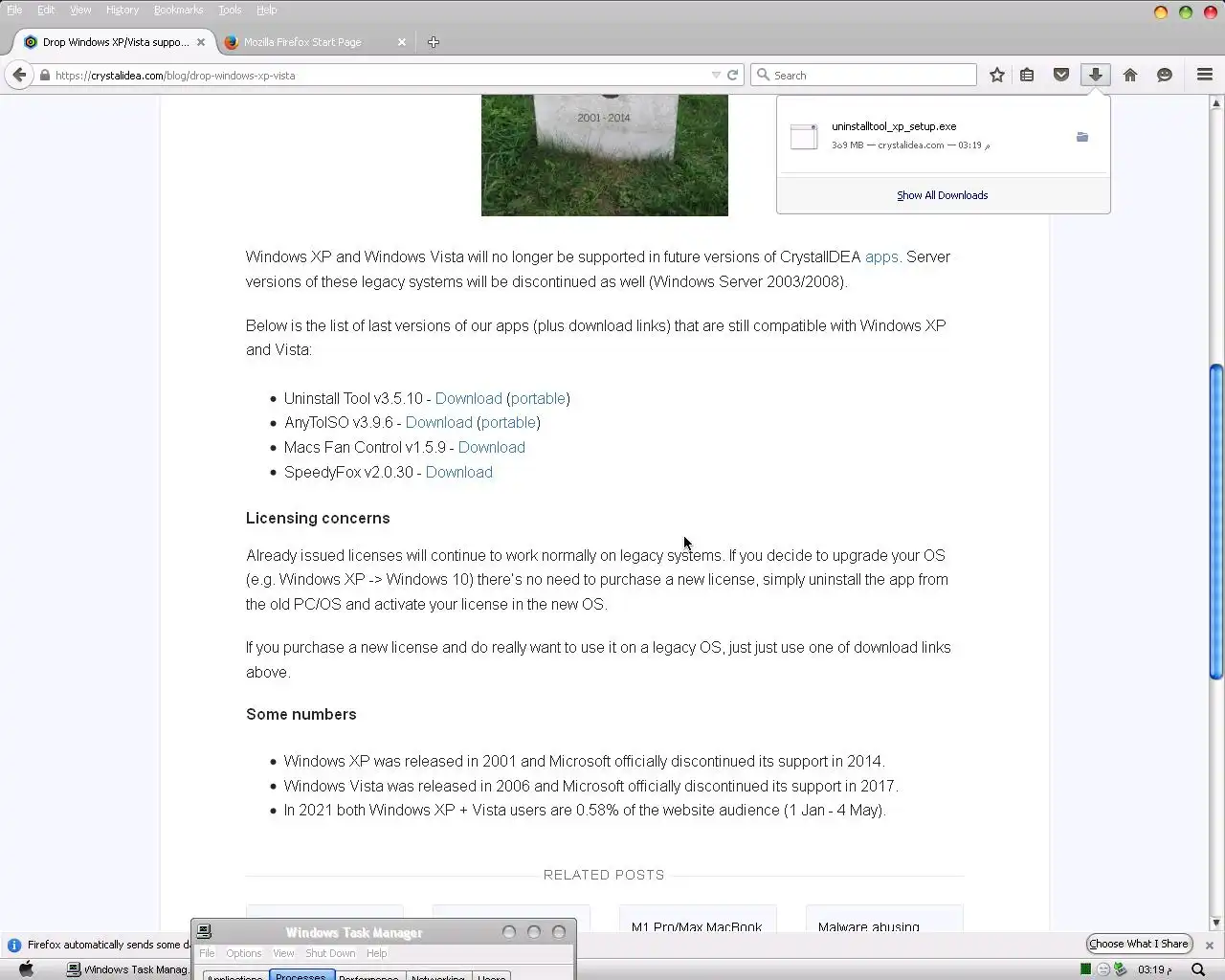1225x980 pixels.
Task: Click green CPU usage tray icon
Action: 1085,969
